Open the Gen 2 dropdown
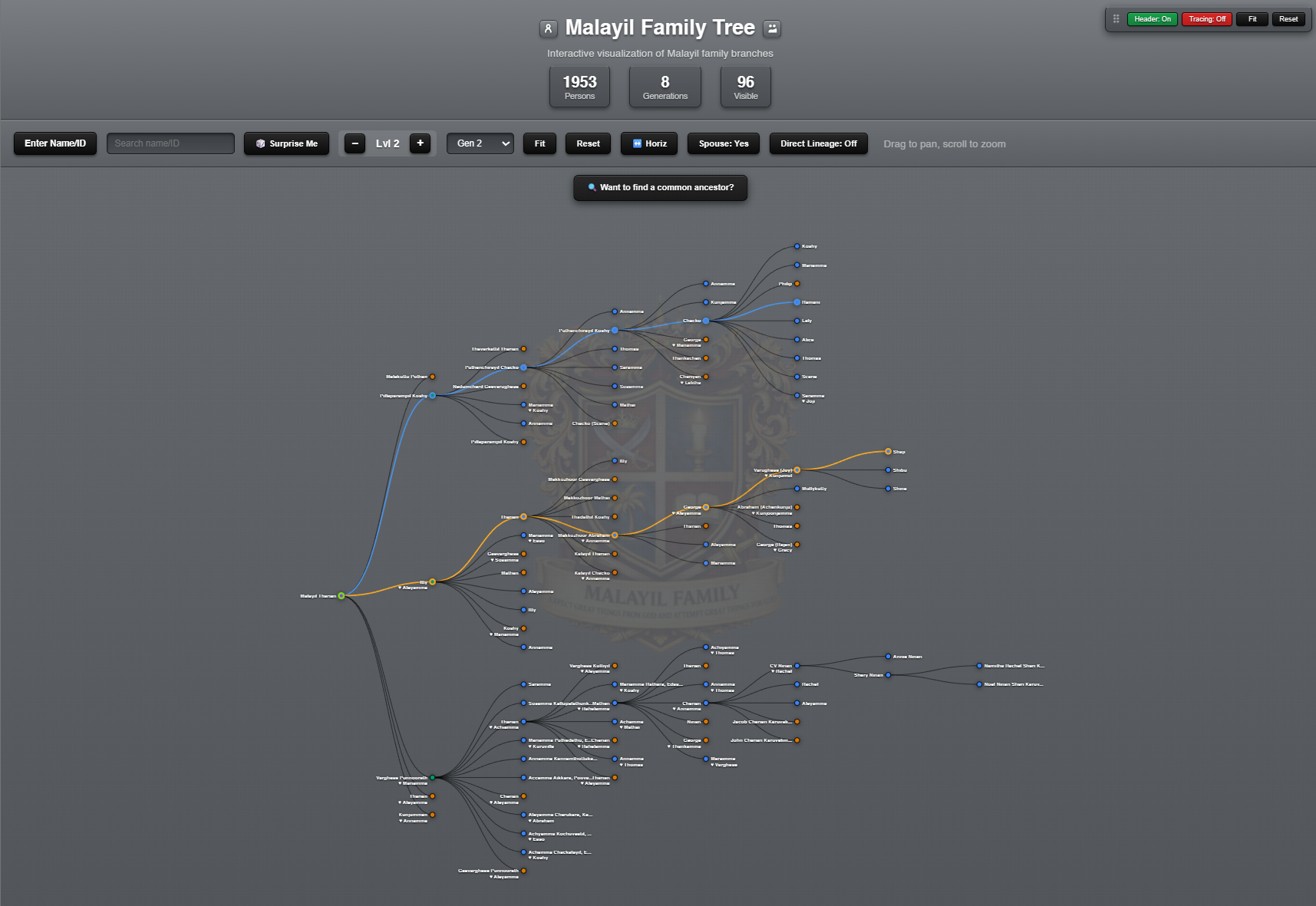The image size is (1316, 906). click(480, 143)
